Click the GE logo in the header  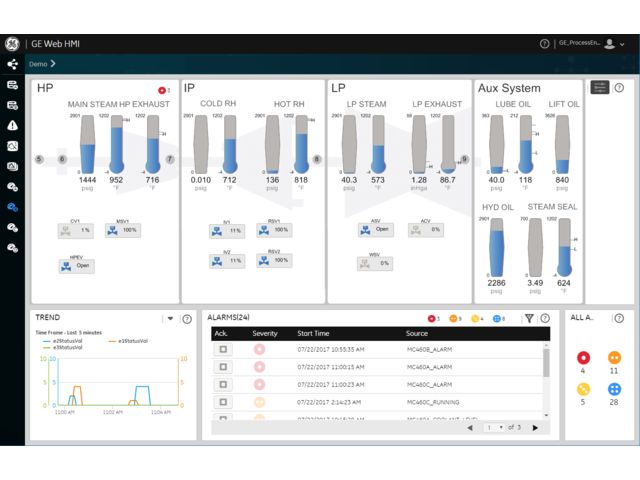click(x=12, y=44)
